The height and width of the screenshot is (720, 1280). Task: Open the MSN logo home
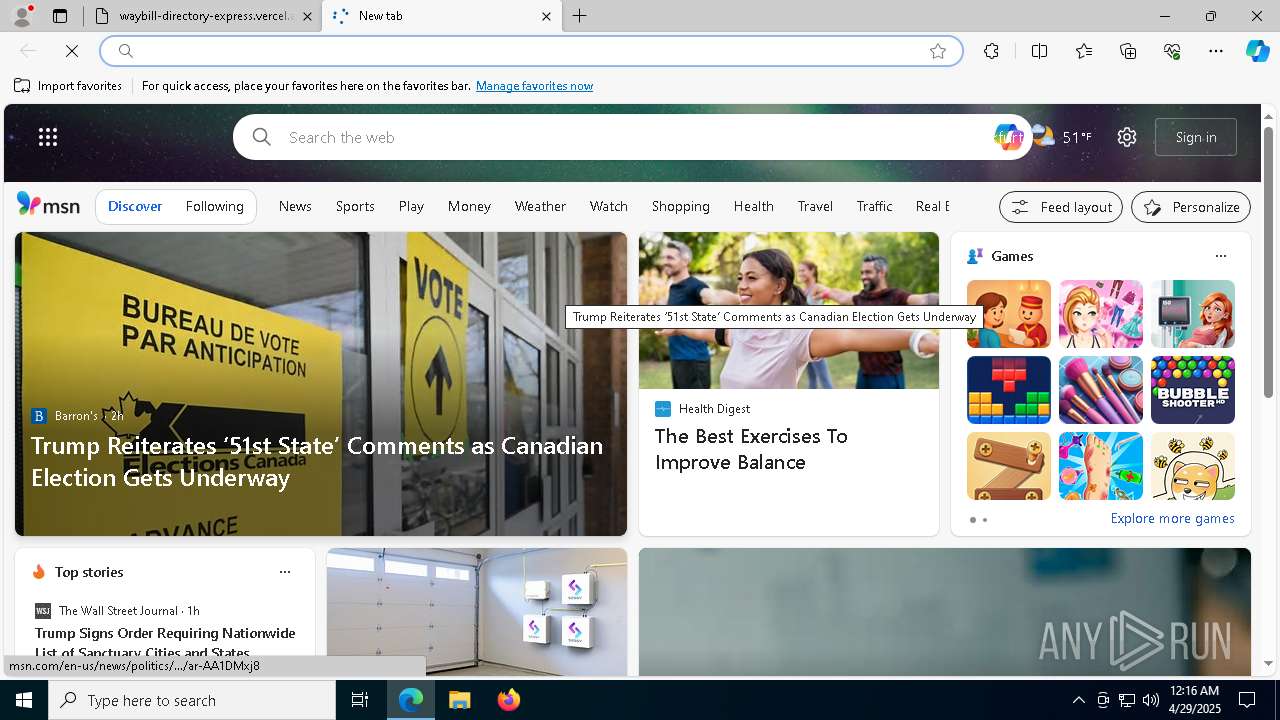tap(48, 205)
